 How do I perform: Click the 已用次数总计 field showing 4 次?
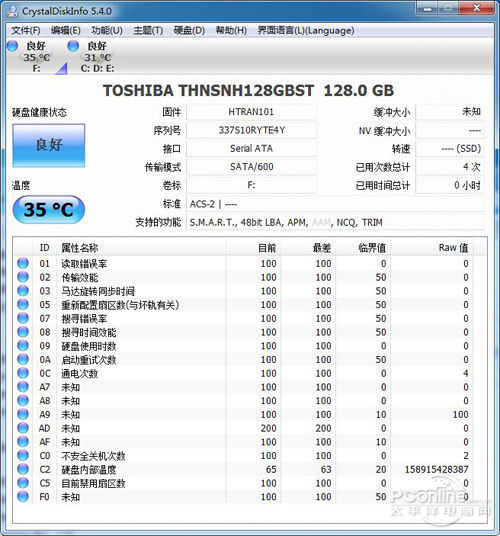[450, 167]
